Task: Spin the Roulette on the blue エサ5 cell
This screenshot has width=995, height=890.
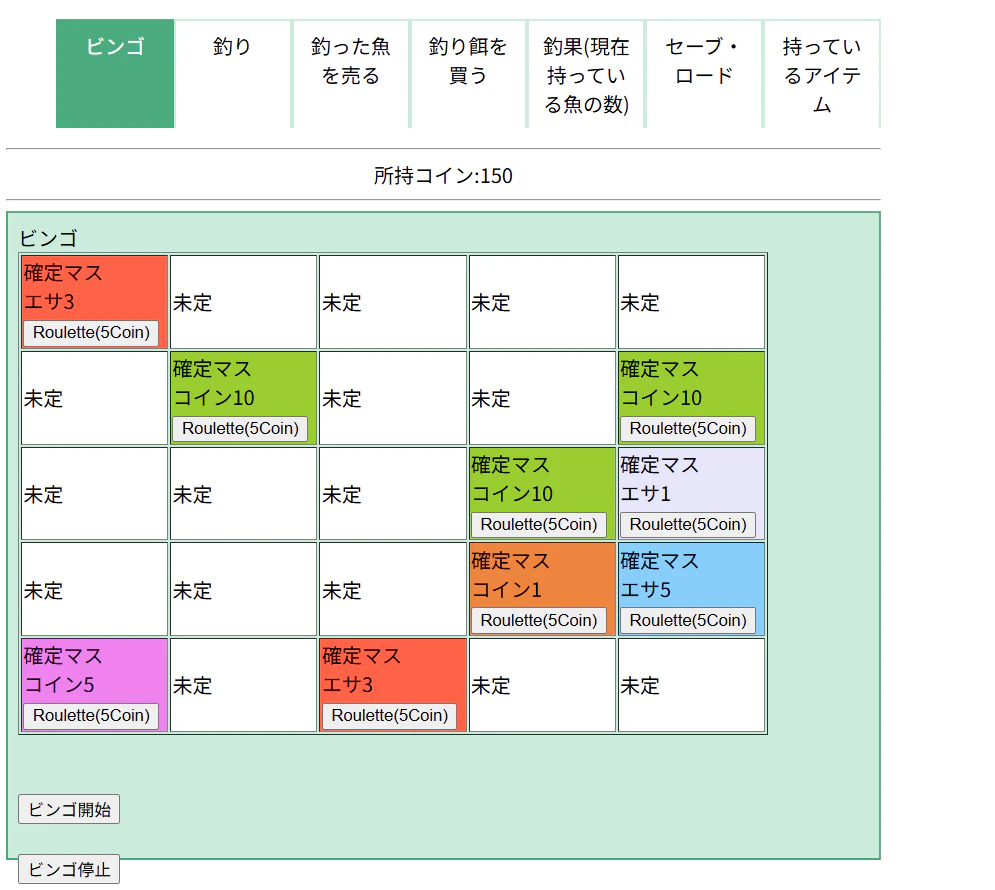Action: 688,620
